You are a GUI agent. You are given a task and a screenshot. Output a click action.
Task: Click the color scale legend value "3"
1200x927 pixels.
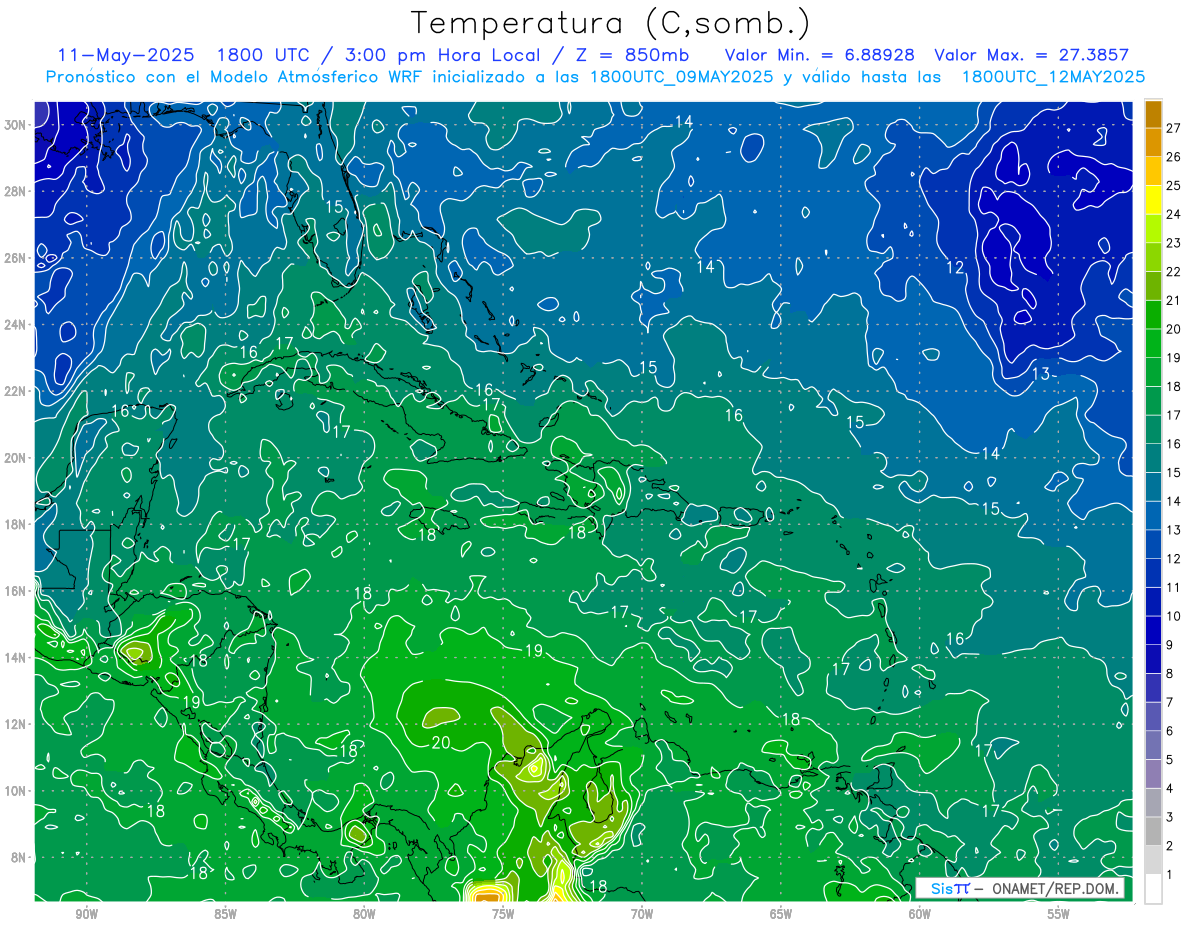tap(1170, 817)
